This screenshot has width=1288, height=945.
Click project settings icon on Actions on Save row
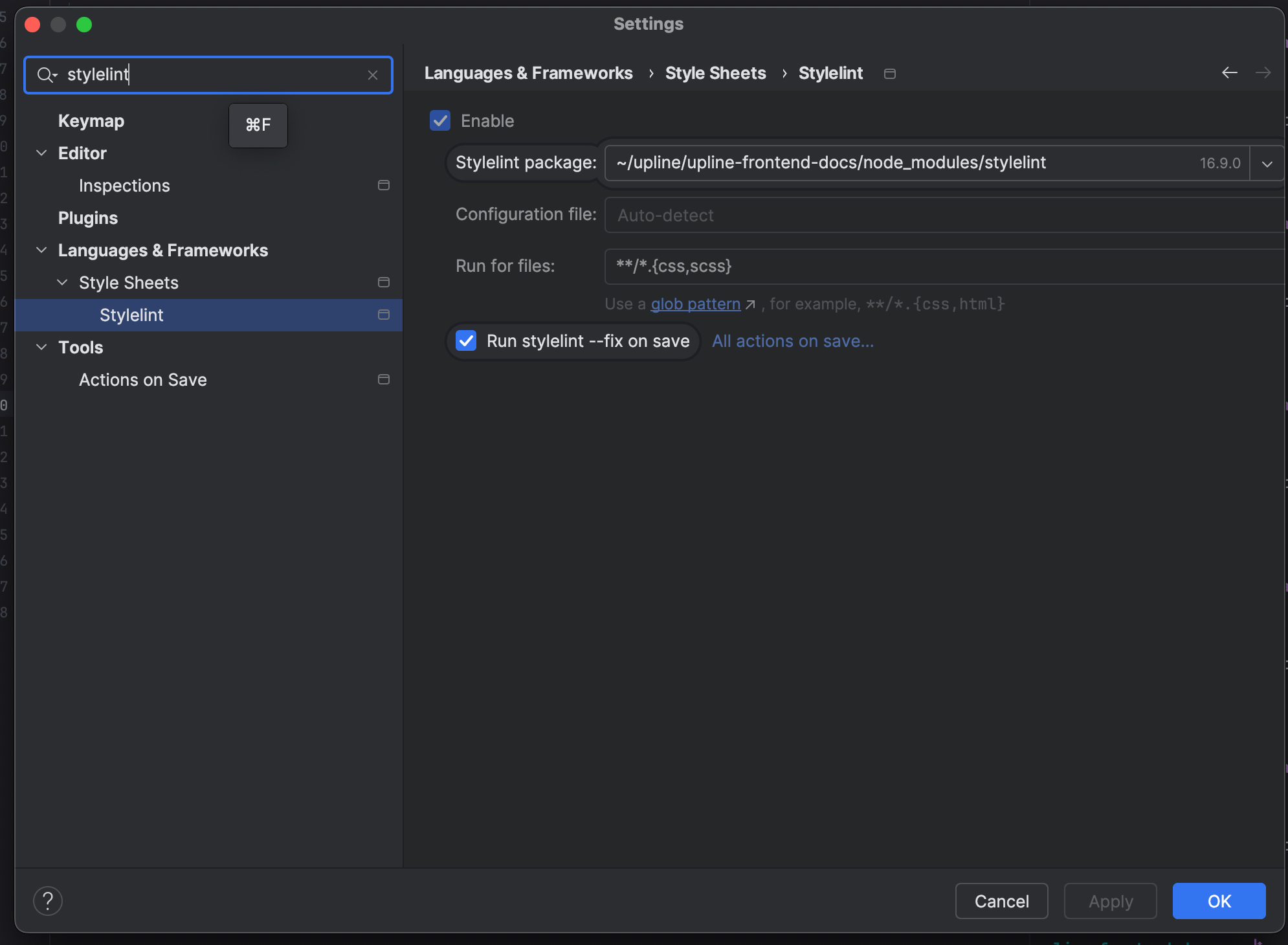pyautogui.click(x=384, y=380)
